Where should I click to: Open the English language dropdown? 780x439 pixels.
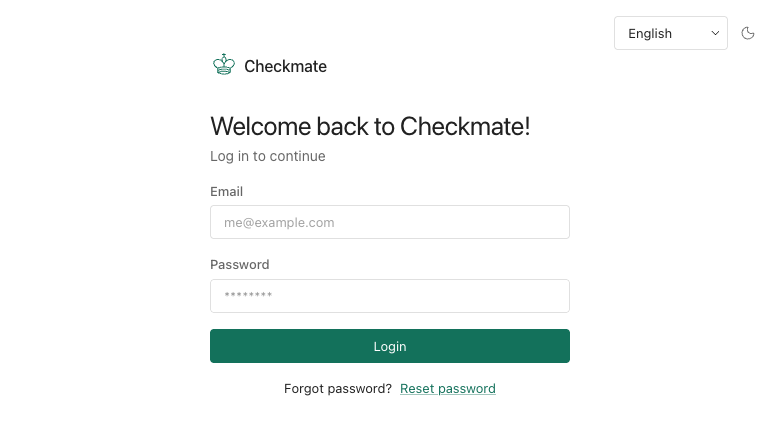(671, 33)
